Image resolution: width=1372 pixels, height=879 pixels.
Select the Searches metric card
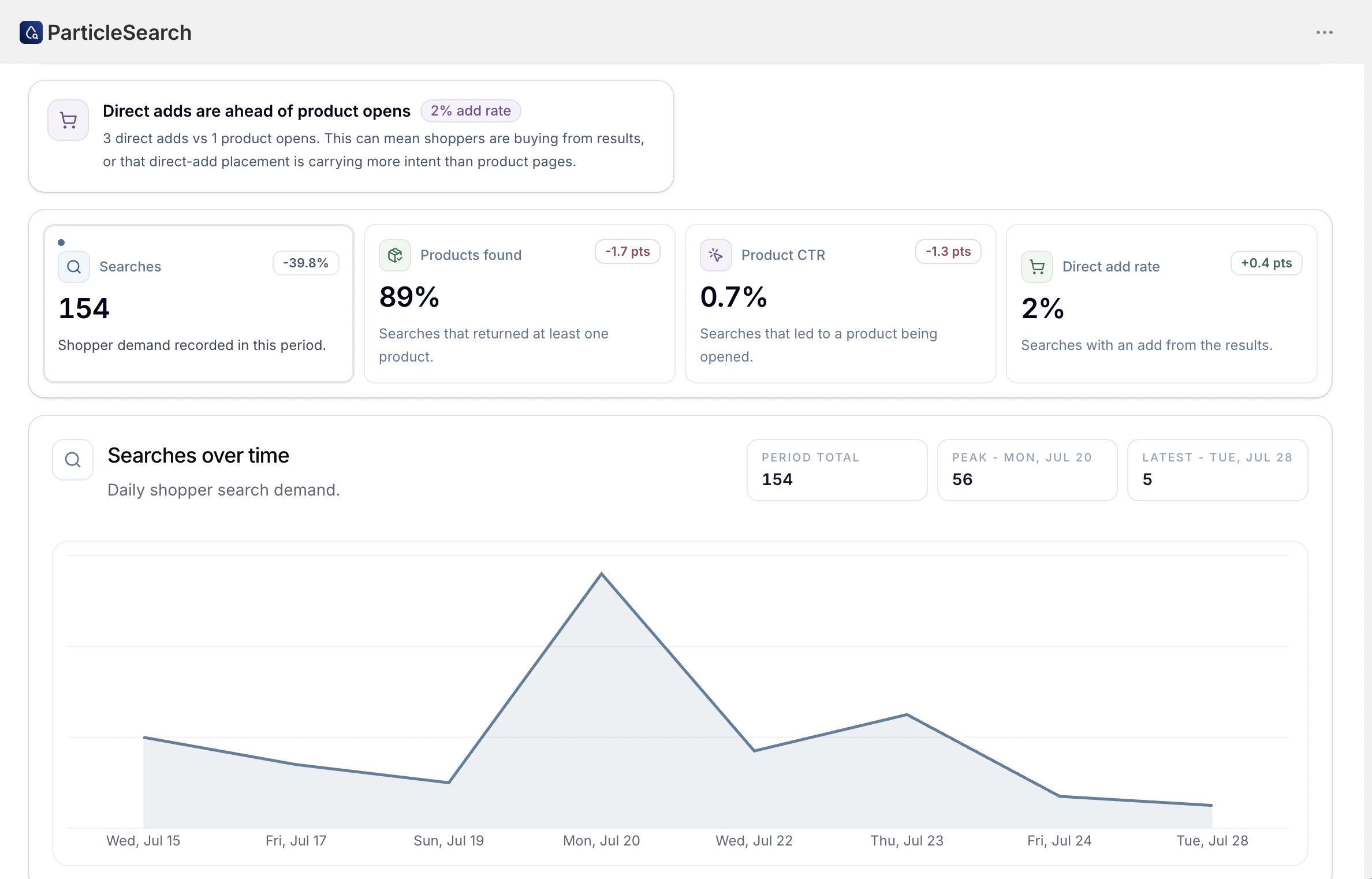[199, 304]
